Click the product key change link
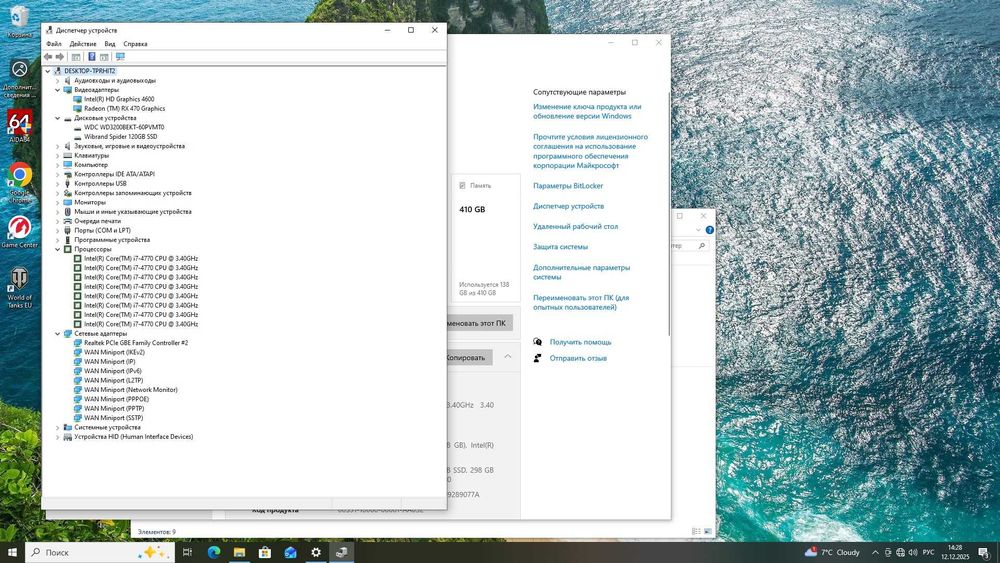 point(587,112)
